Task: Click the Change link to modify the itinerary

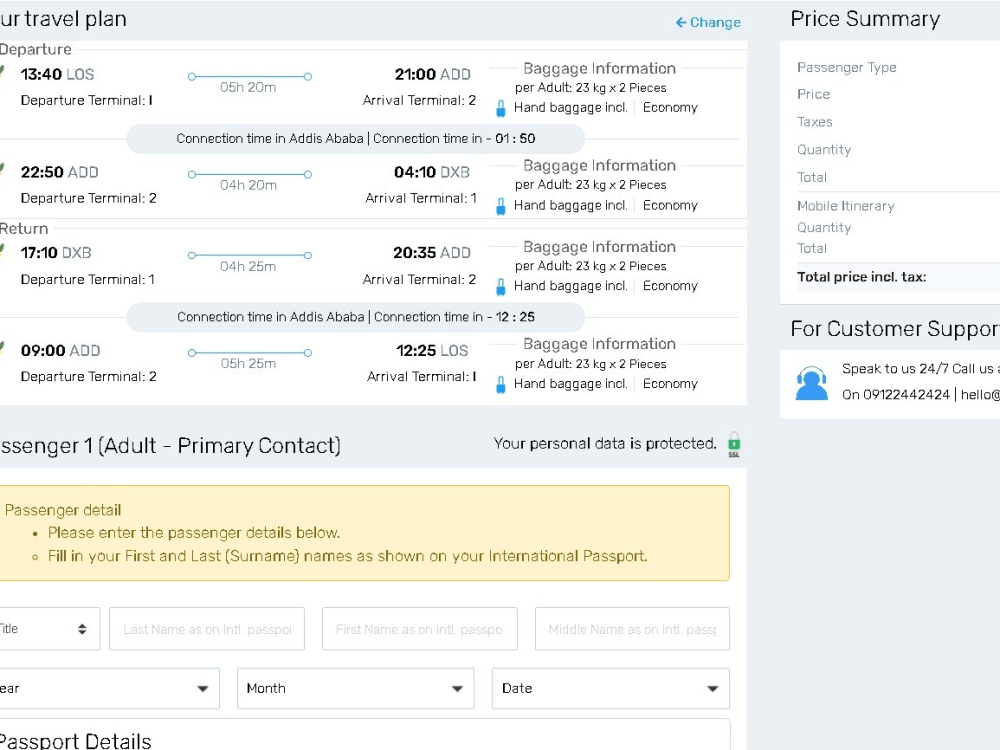Action: (714, 22)
